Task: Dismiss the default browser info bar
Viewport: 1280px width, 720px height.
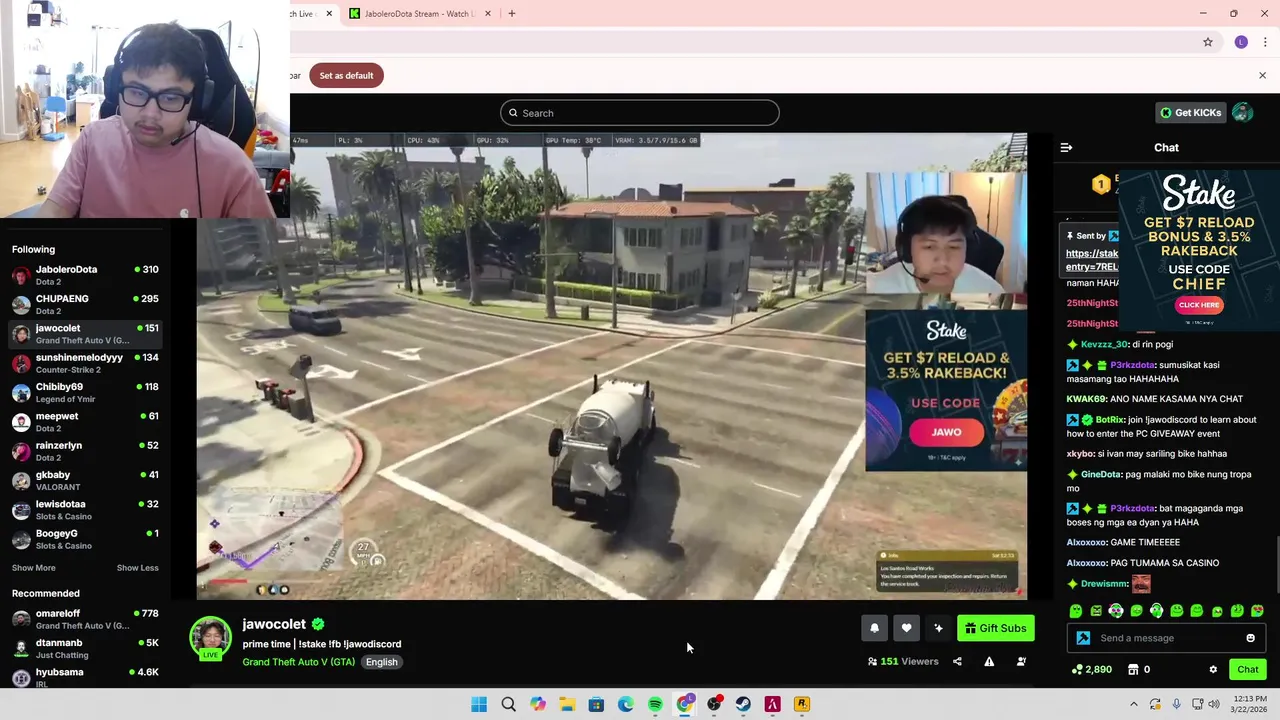Action: click(1262, 75)
